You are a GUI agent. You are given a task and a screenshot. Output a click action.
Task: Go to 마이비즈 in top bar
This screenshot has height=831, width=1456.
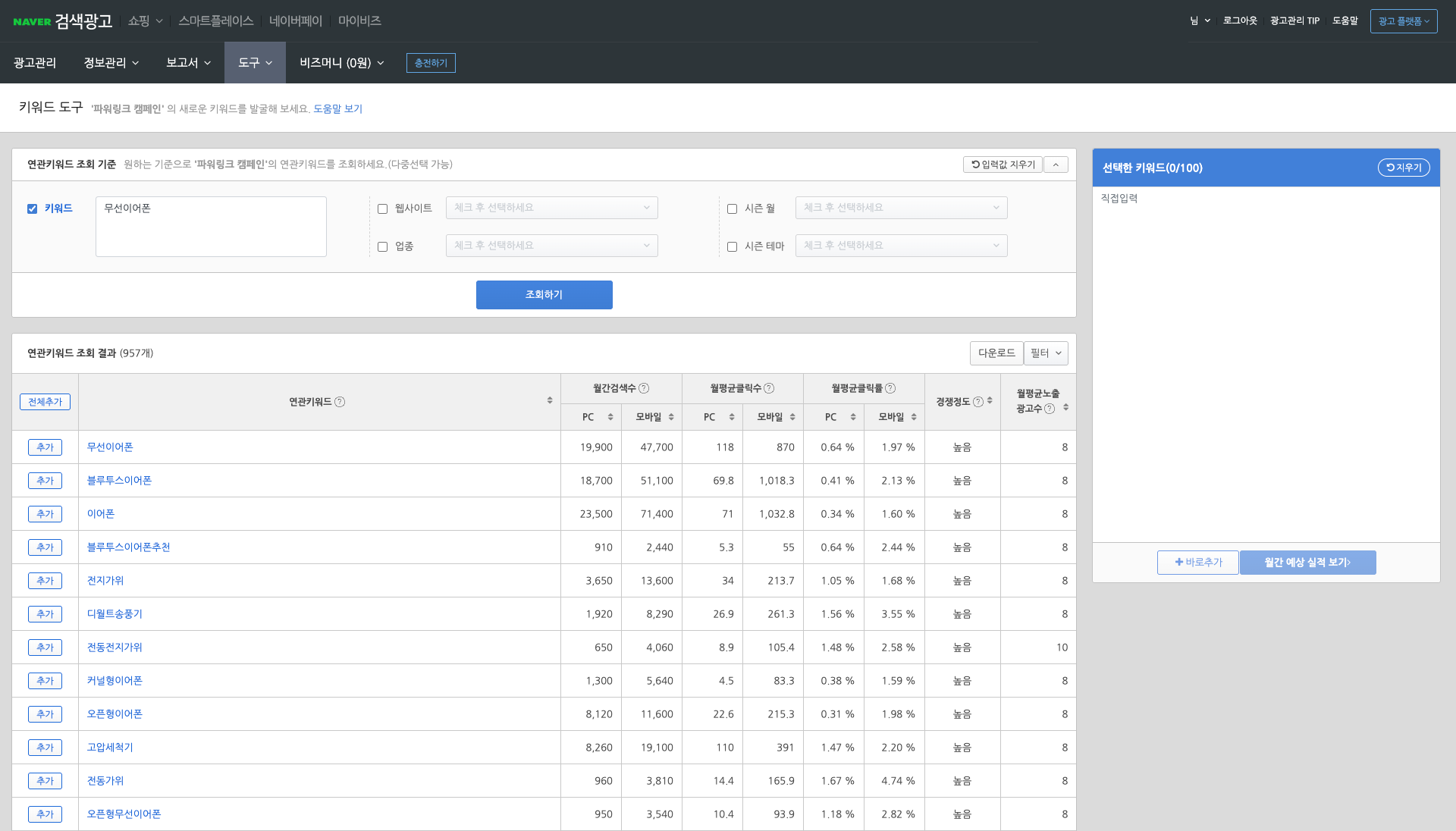(x=359, y=21)
